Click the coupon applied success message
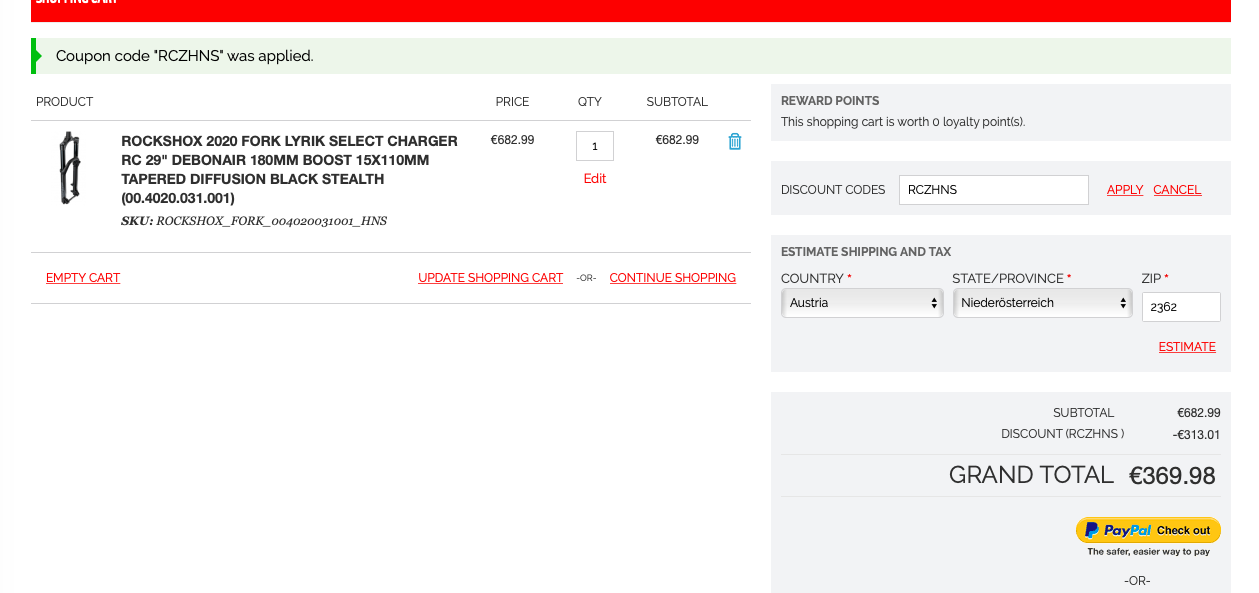The height and width of the screenshot is (593, 1259). tap(185, 56)
